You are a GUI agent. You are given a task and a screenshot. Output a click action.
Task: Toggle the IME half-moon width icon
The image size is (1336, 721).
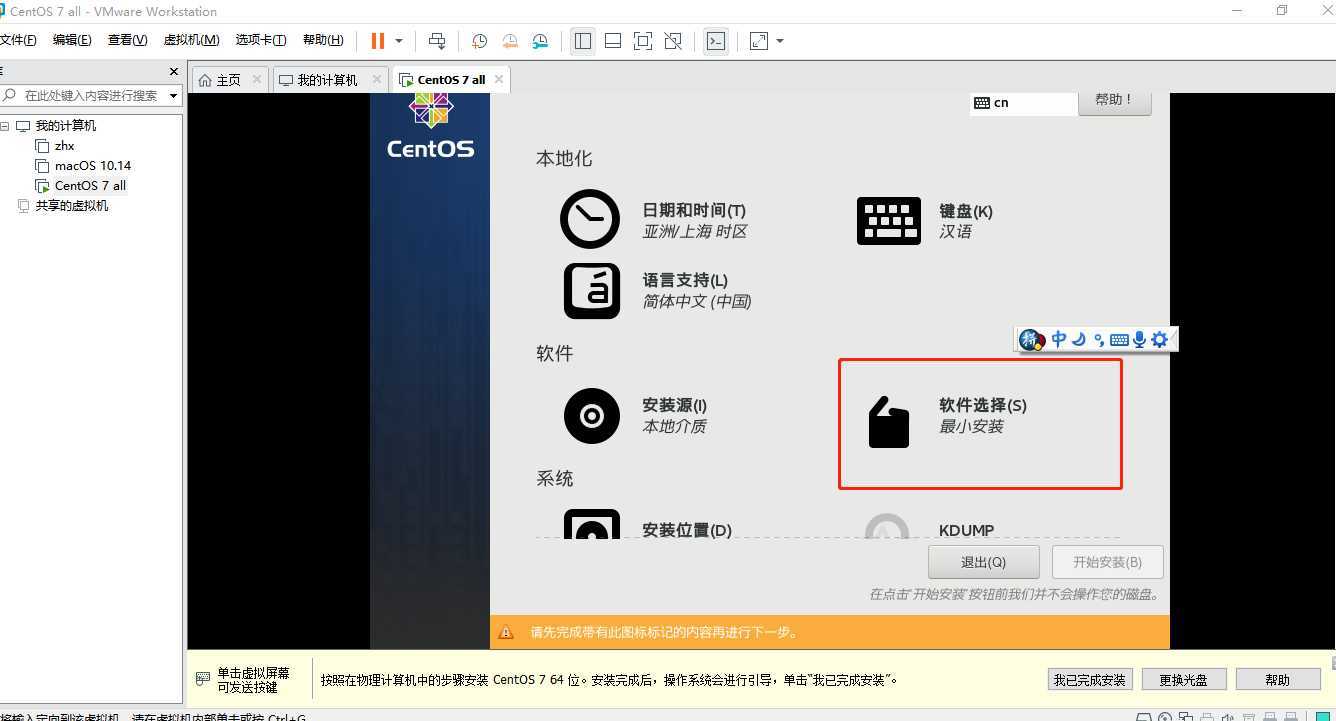1079,339
